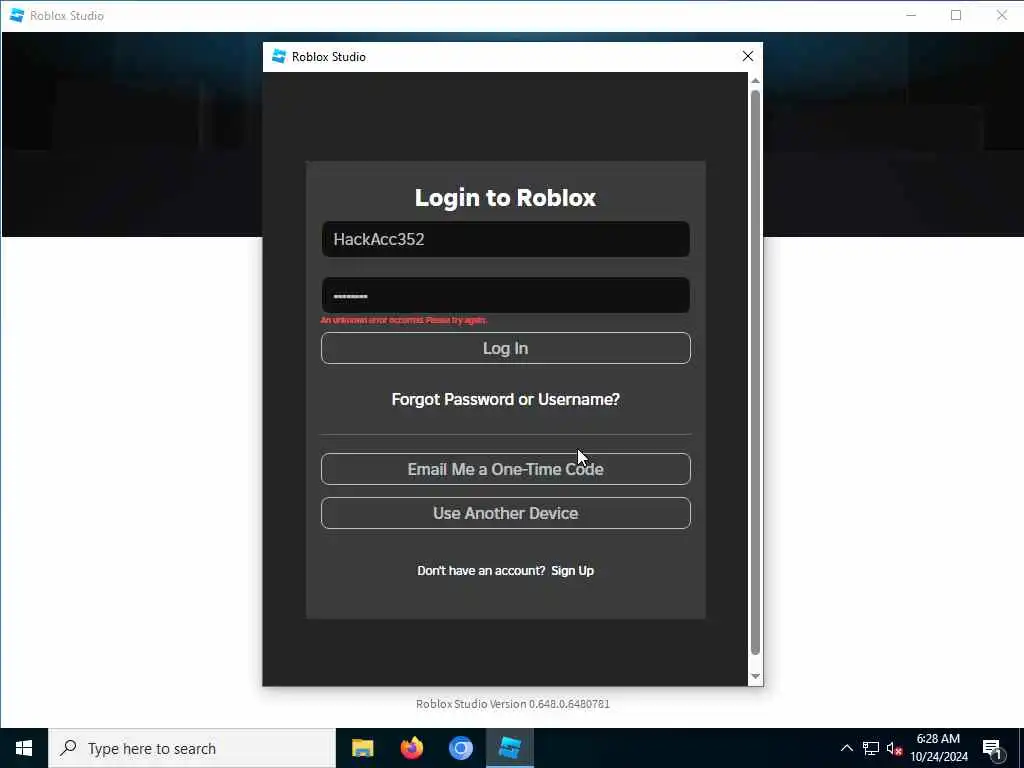
Task: Click the Login to Roblox heading
Action: pyautogui.click(x=505, y=197)
